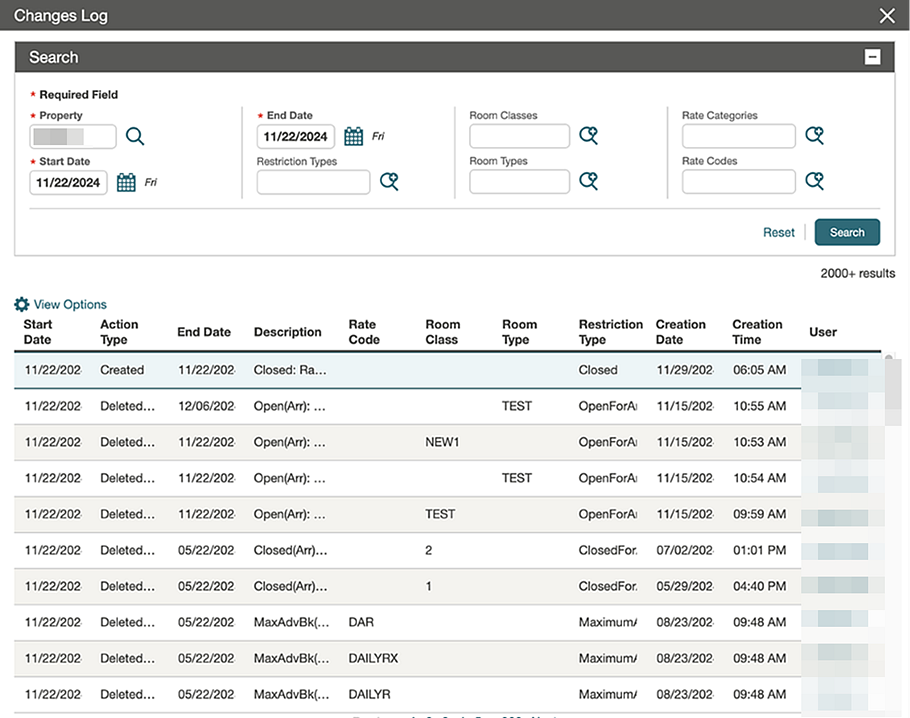Open the End Date calendar picker
Image resolution: width=910 pixels, height=718 pixels.
(353, 136)
